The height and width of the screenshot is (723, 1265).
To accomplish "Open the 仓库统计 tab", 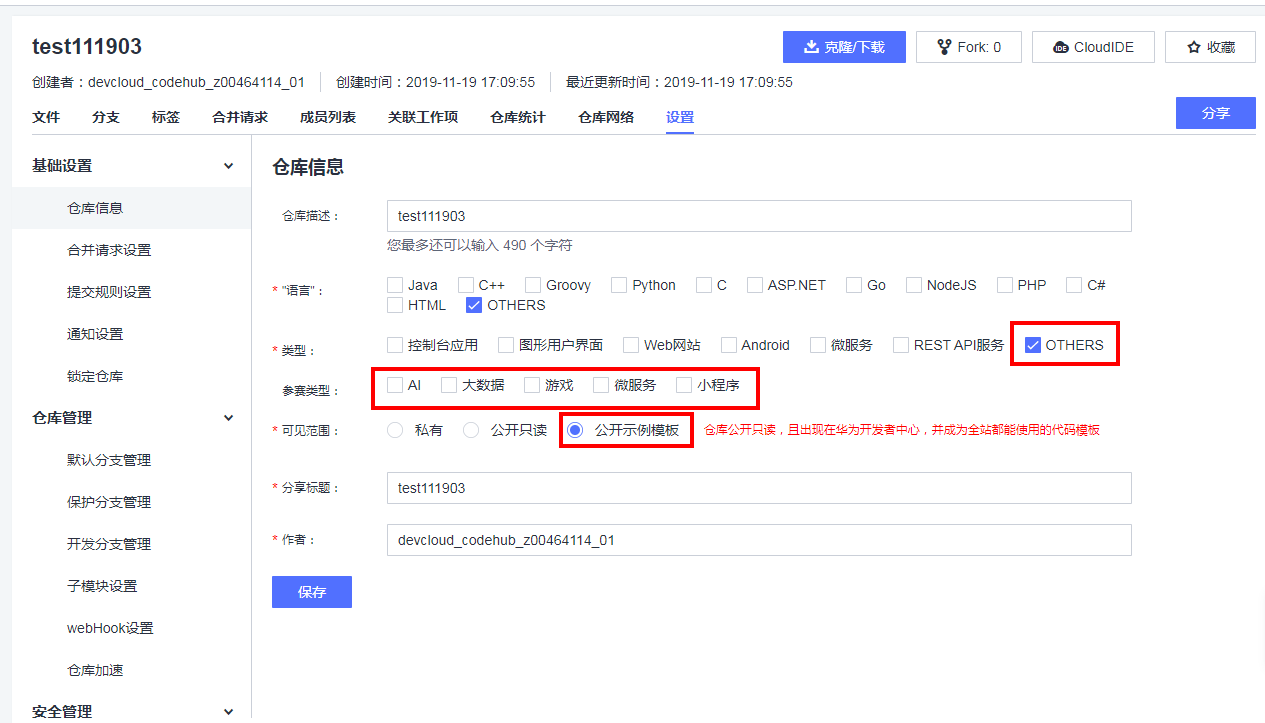I will coord(518,117).
